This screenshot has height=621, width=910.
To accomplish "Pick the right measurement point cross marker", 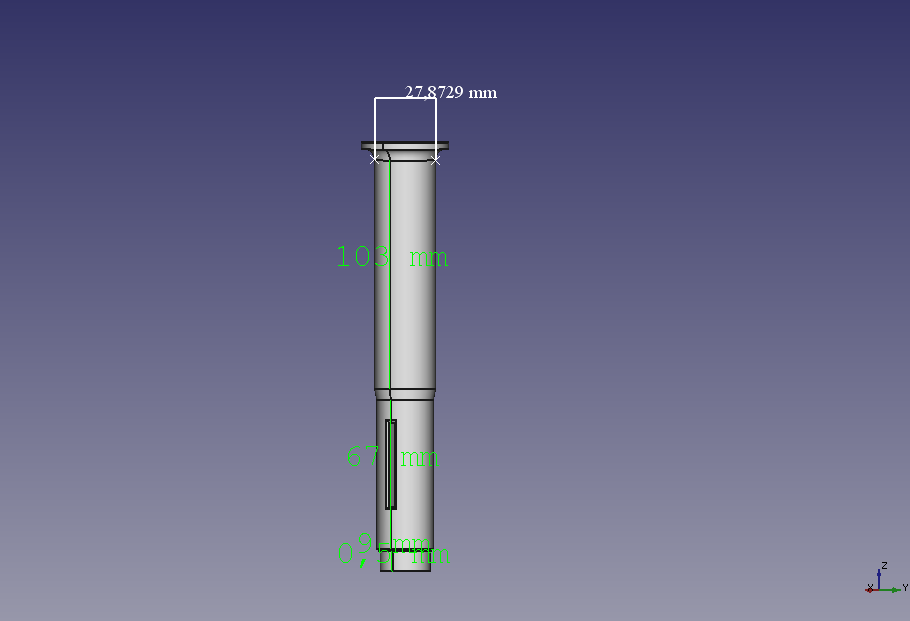I will click(435, 160).
